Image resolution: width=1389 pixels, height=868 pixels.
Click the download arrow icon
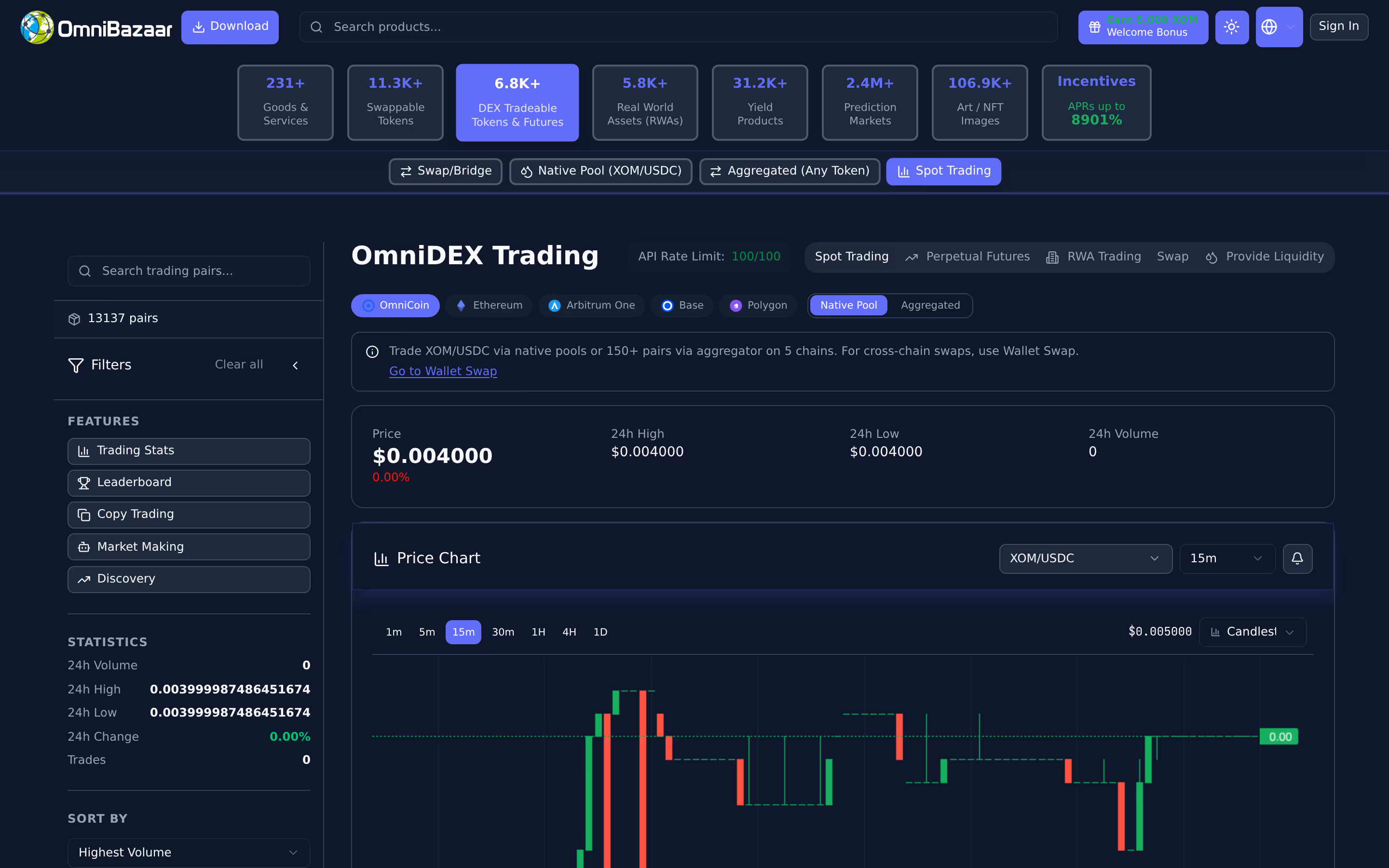click(199, 27)
